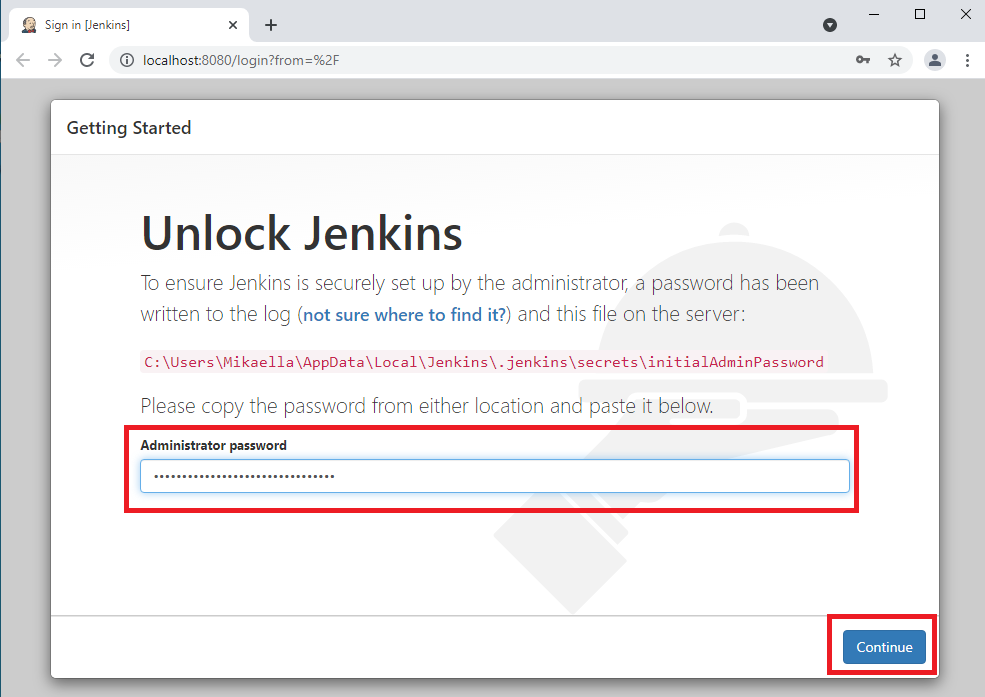Image resolution: width=985 pixels, height=697 pixels.
Task: Click the browser forward arrow
Action: coord(55,60)
